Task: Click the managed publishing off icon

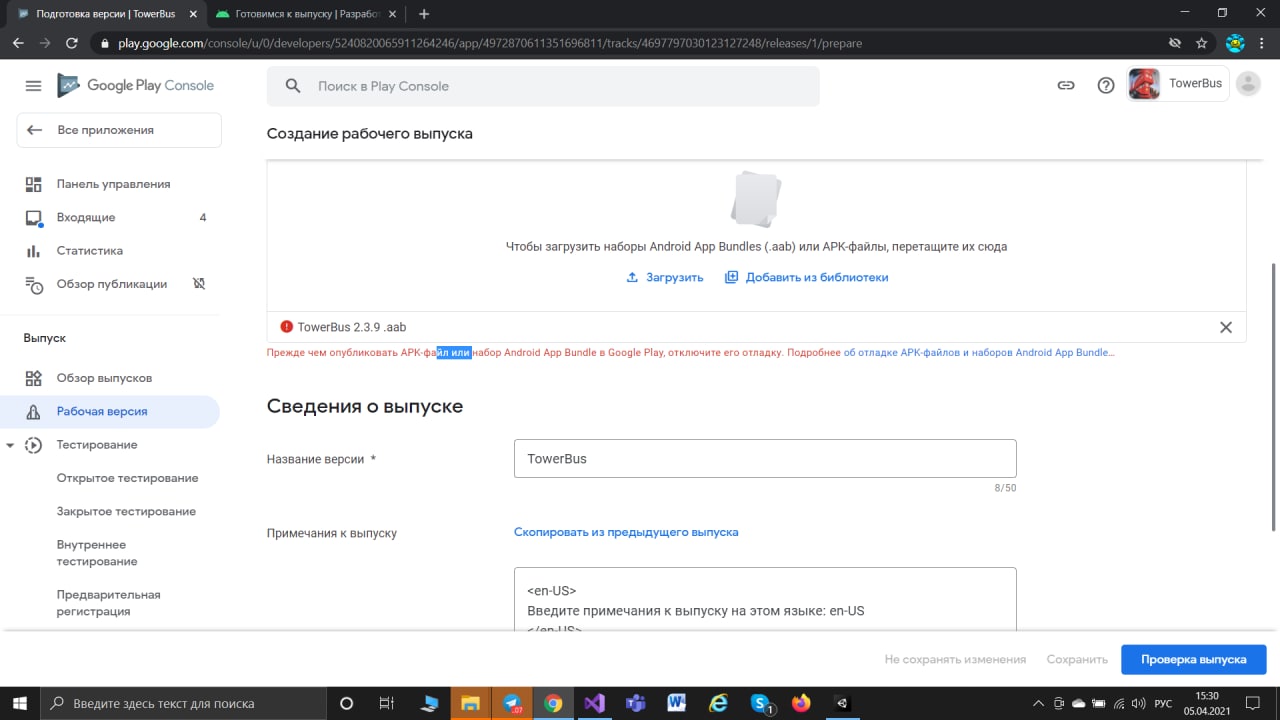Action: click(x=199, y=284)
